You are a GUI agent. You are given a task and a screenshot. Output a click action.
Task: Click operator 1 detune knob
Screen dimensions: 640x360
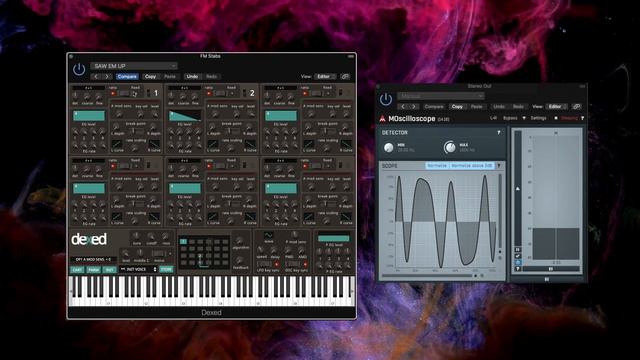coord(75,96)
